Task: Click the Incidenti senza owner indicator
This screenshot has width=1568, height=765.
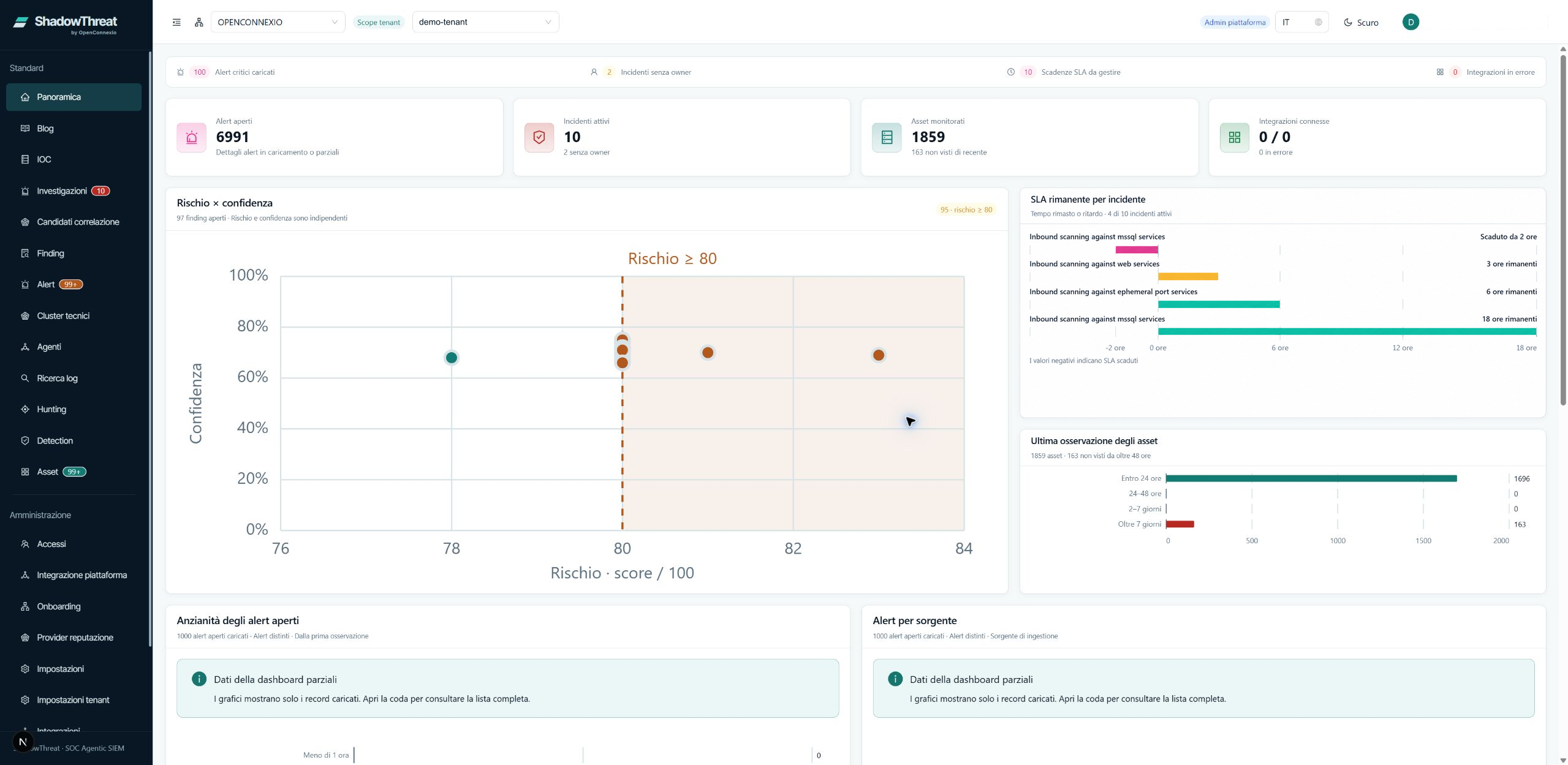Action: coord(640,72)
